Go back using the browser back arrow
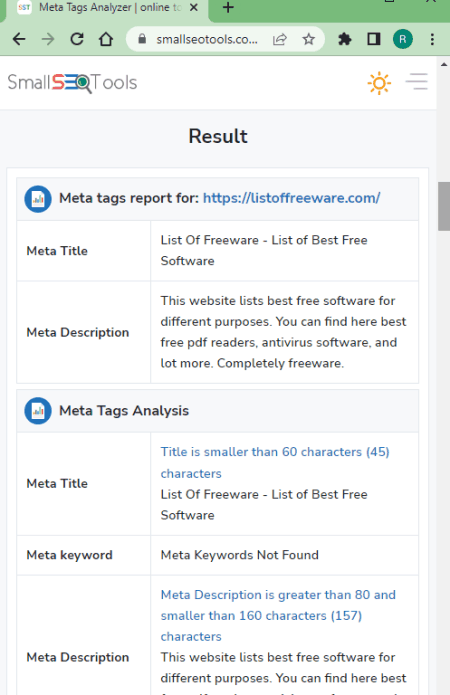This screenshot has height=695, width=450. click(x=19, y=39)
